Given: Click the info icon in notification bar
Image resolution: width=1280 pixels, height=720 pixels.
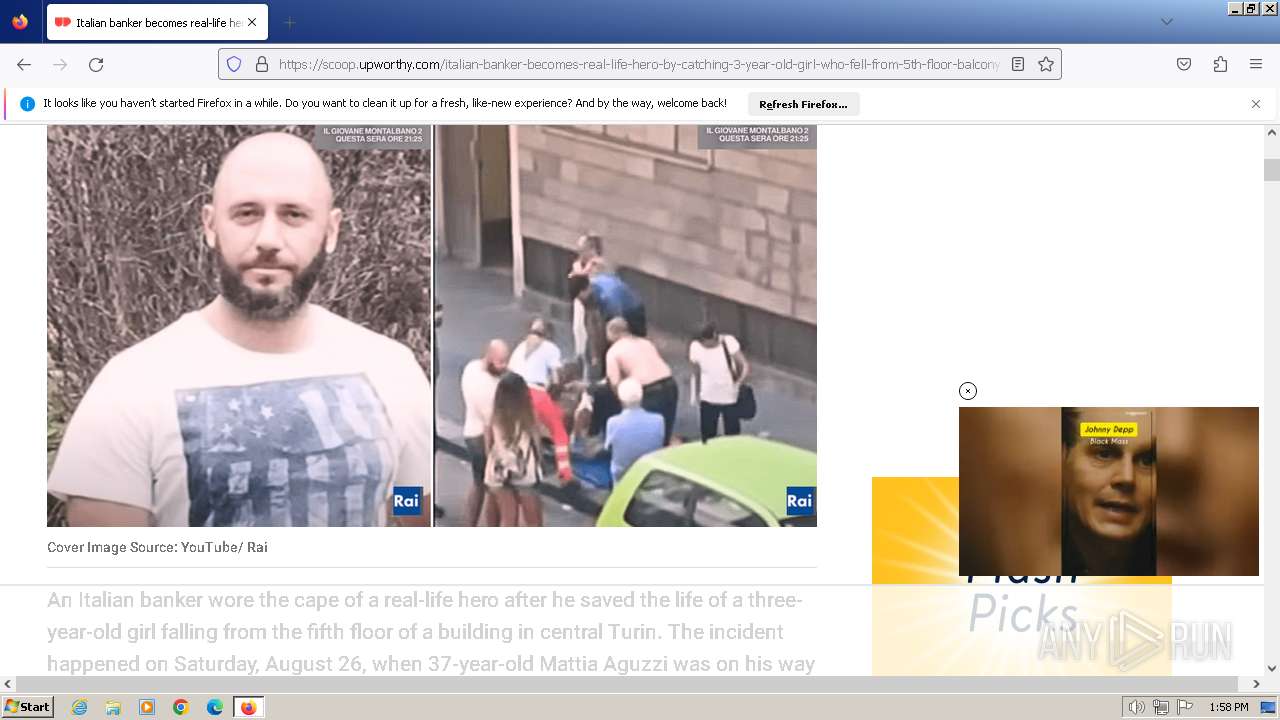Looking at the screenshot, I should tap(27, 104).
